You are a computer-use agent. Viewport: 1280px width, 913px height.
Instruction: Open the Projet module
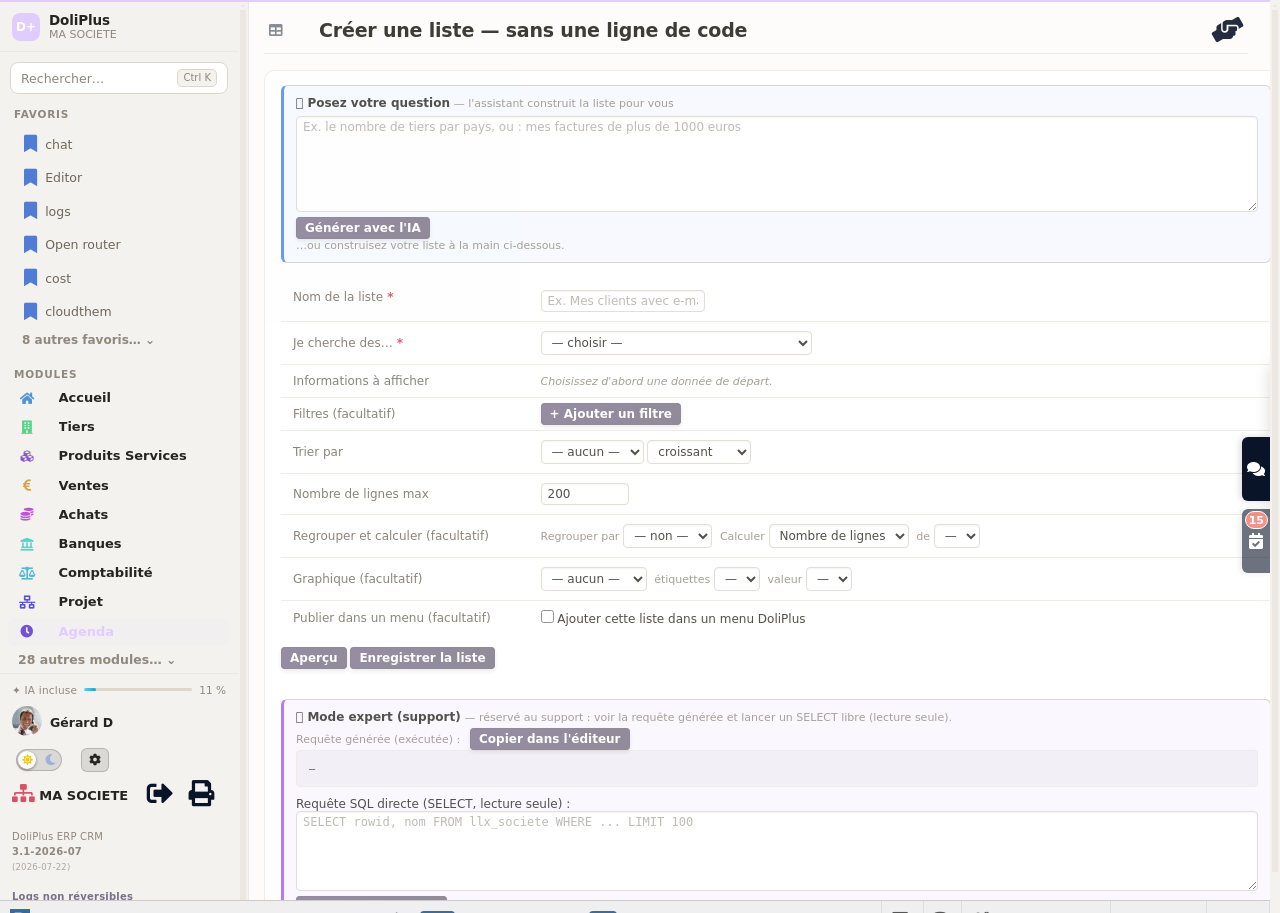click(x=80, y=602)
